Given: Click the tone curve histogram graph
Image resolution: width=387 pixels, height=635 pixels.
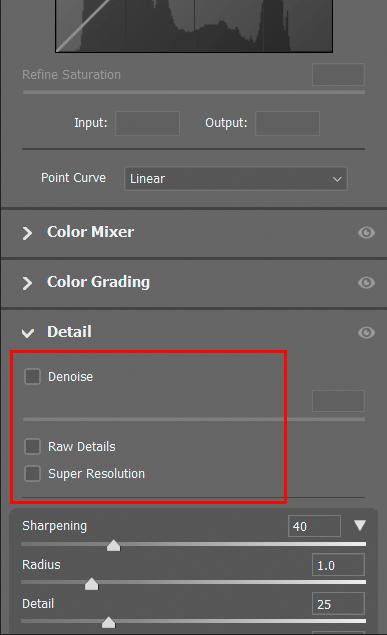Looking at the screenshot, I should click(194, 26).
